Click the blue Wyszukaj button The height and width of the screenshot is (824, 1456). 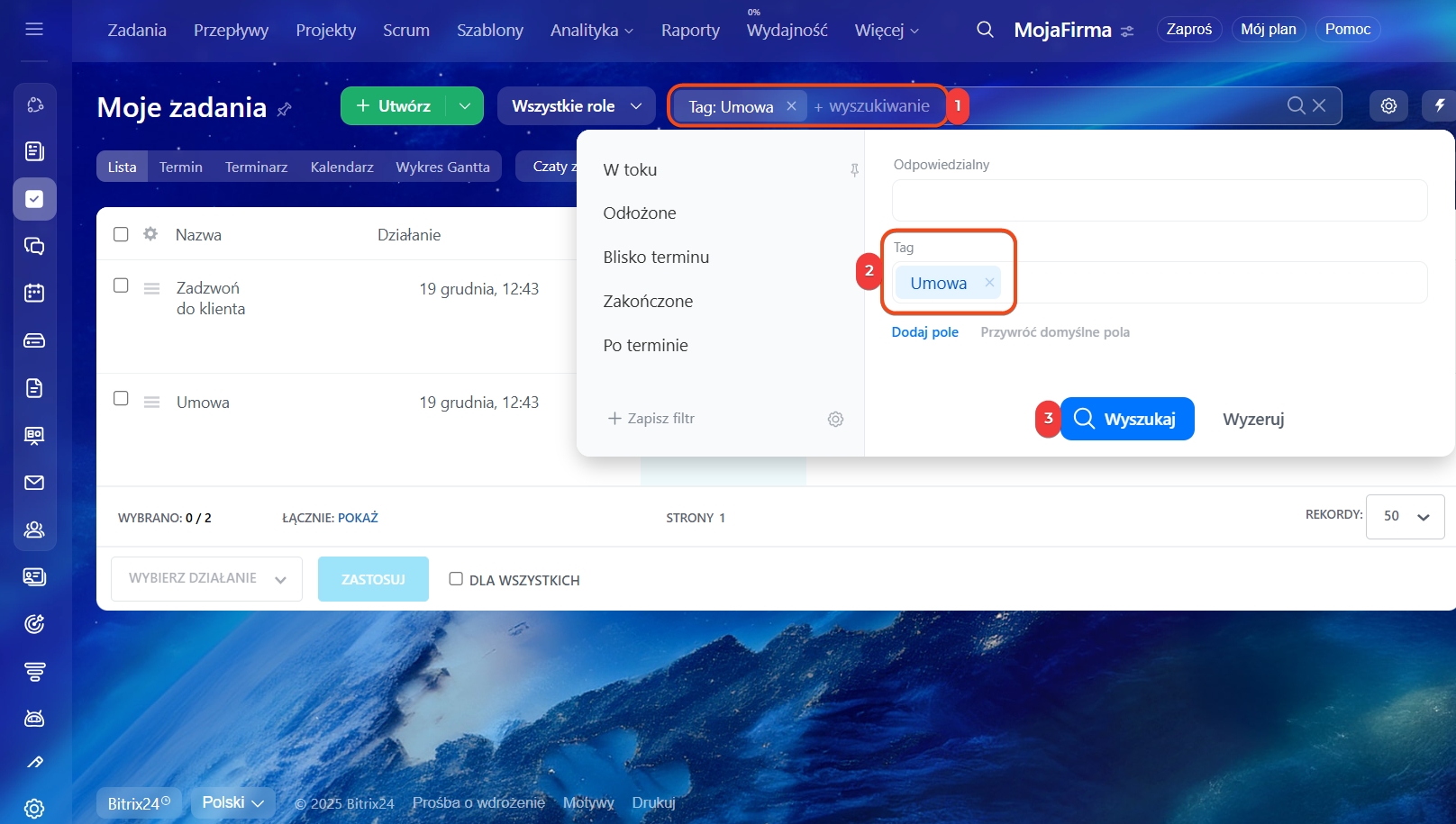1126,419
